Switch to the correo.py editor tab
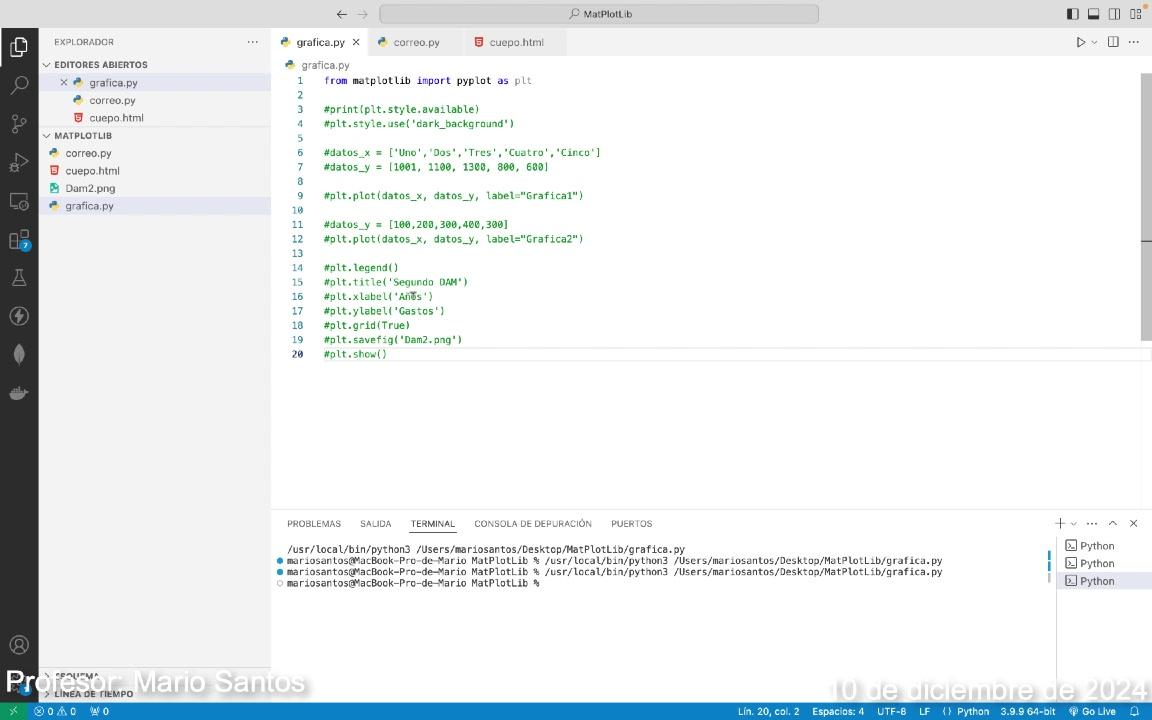Image resolution: width=1152 pixels, height=720 pixels. click(416, 42)
